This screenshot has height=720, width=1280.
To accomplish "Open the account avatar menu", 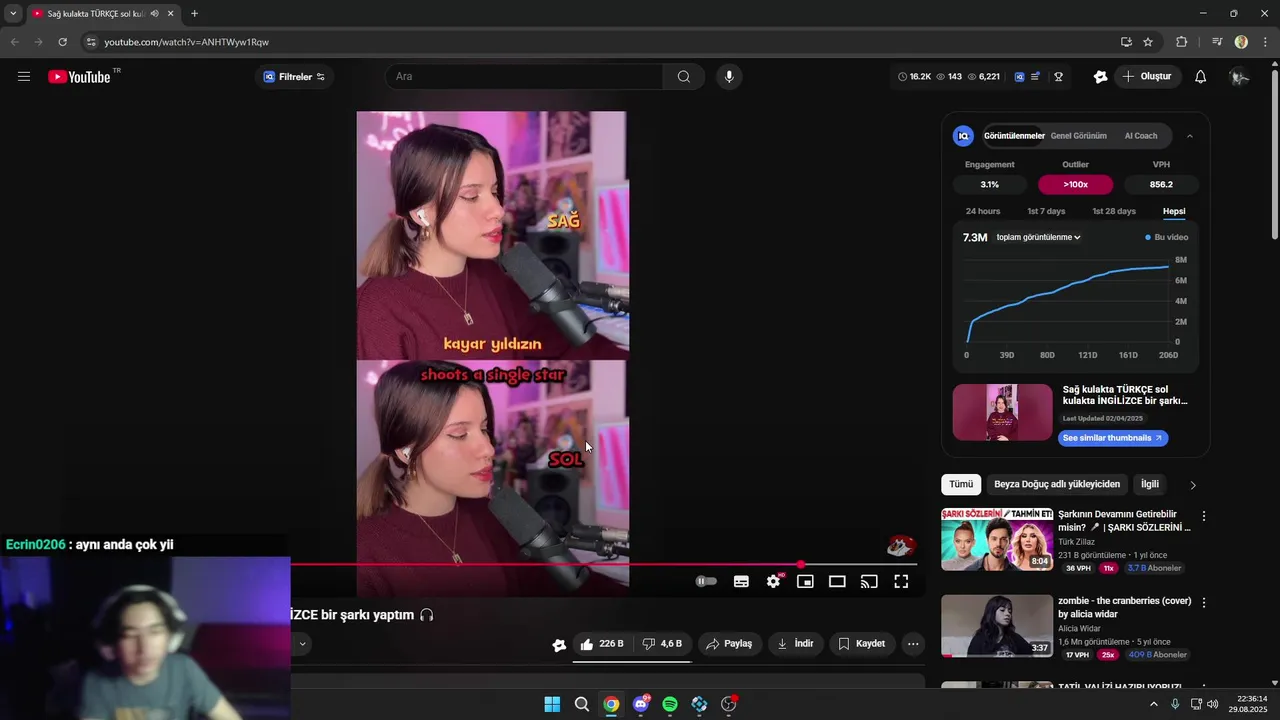I will tap(1239, 77).
